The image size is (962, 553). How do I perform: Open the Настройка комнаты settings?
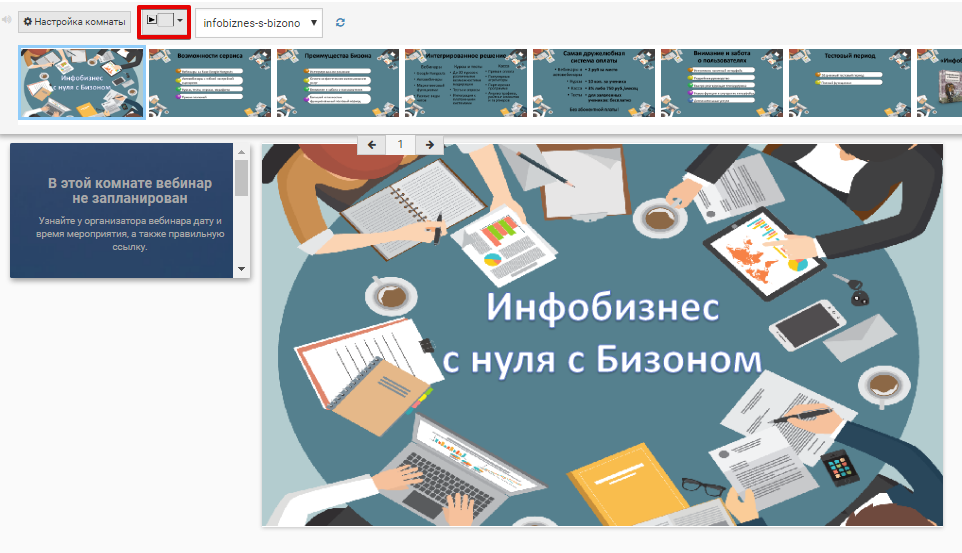74,21
